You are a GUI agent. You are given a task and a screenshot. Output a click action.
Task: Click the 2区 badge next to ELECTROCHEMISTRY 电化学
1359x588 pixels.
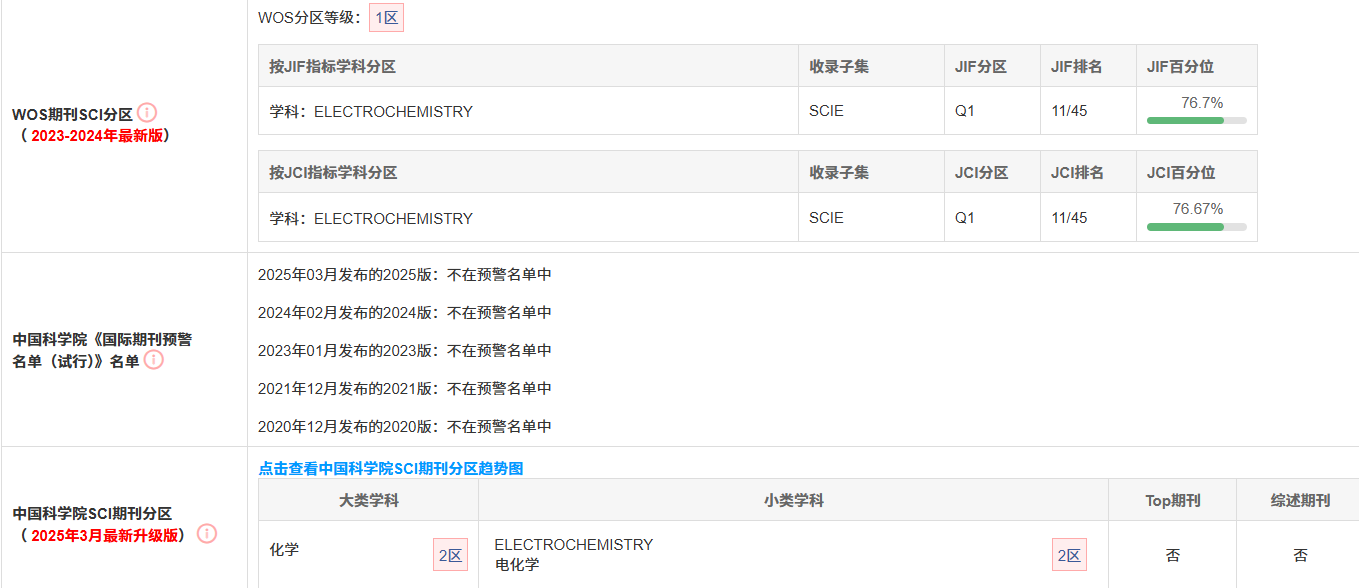tap(1069, 555)
